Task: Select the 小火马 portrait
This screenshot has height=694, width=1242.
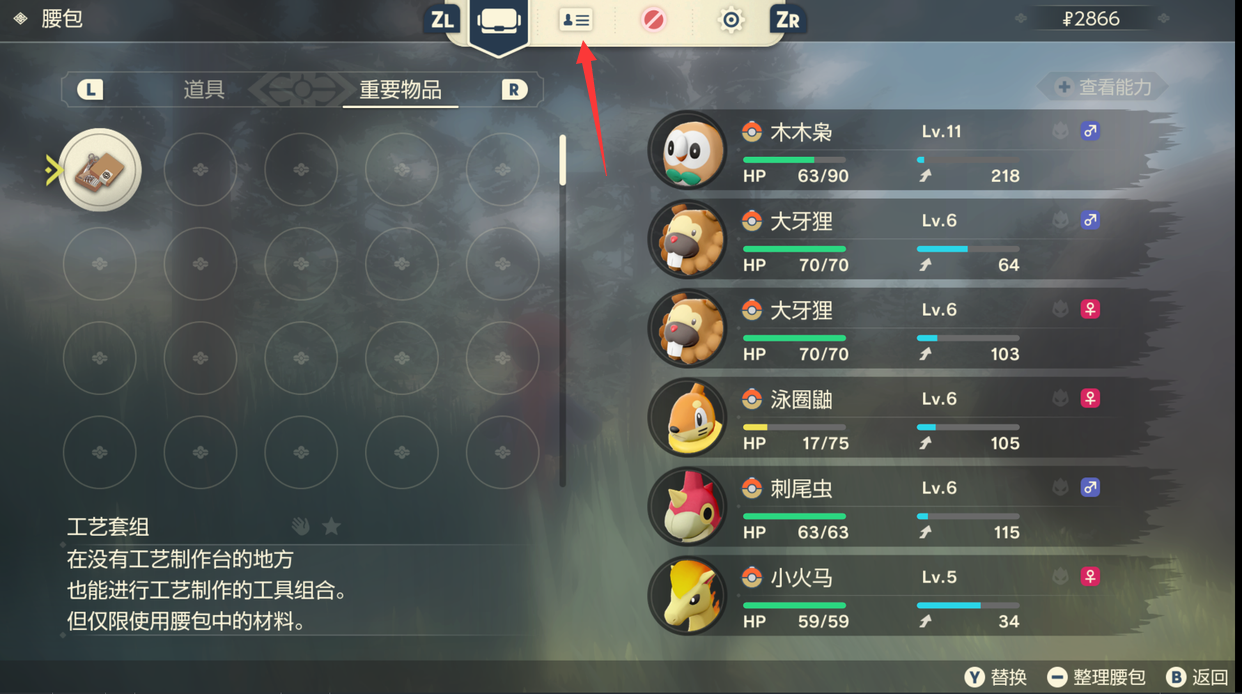Action: [x=688, y=596]
